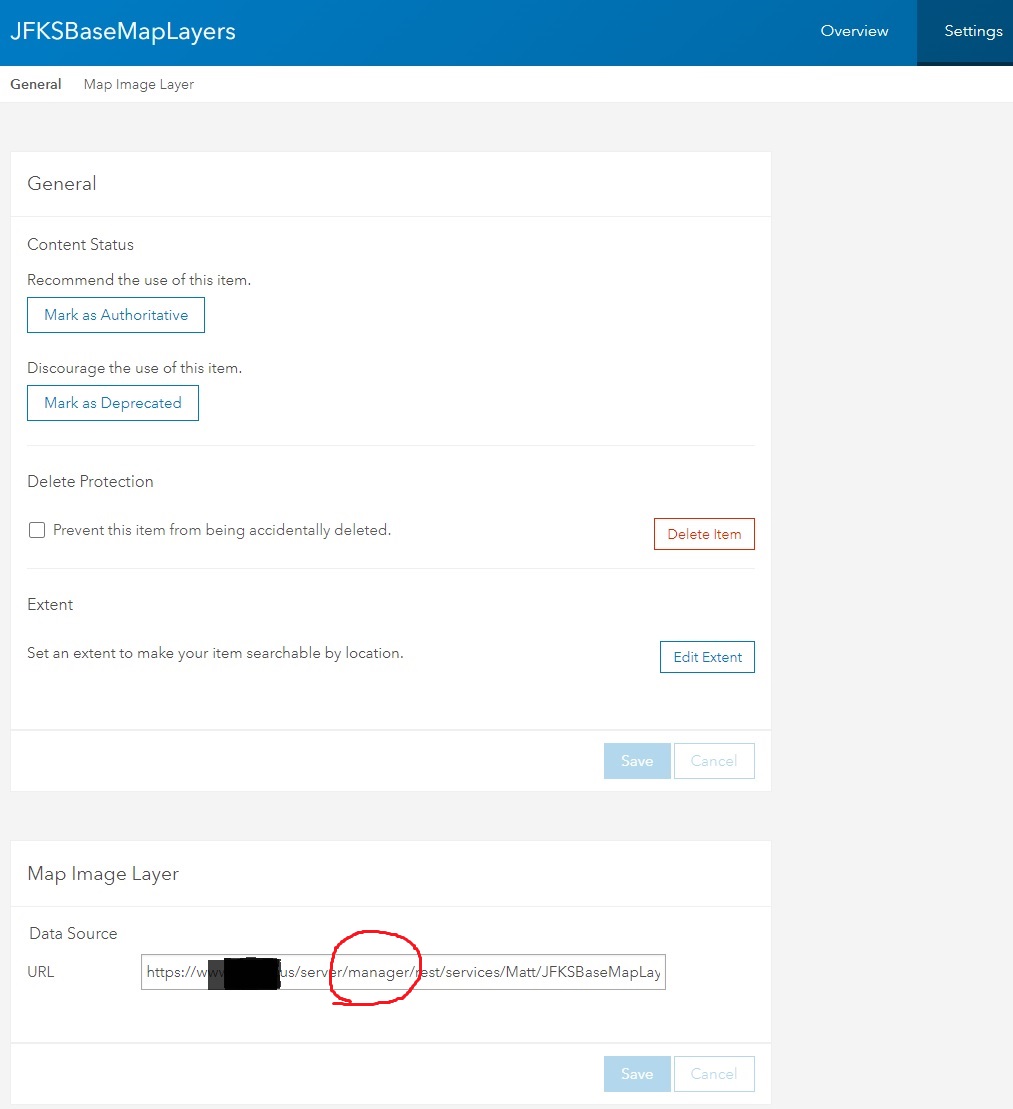This screenshot has width=1013, height=1109.
Task: Open the Map Image Layer section
Action: click(x=138, y=84)
